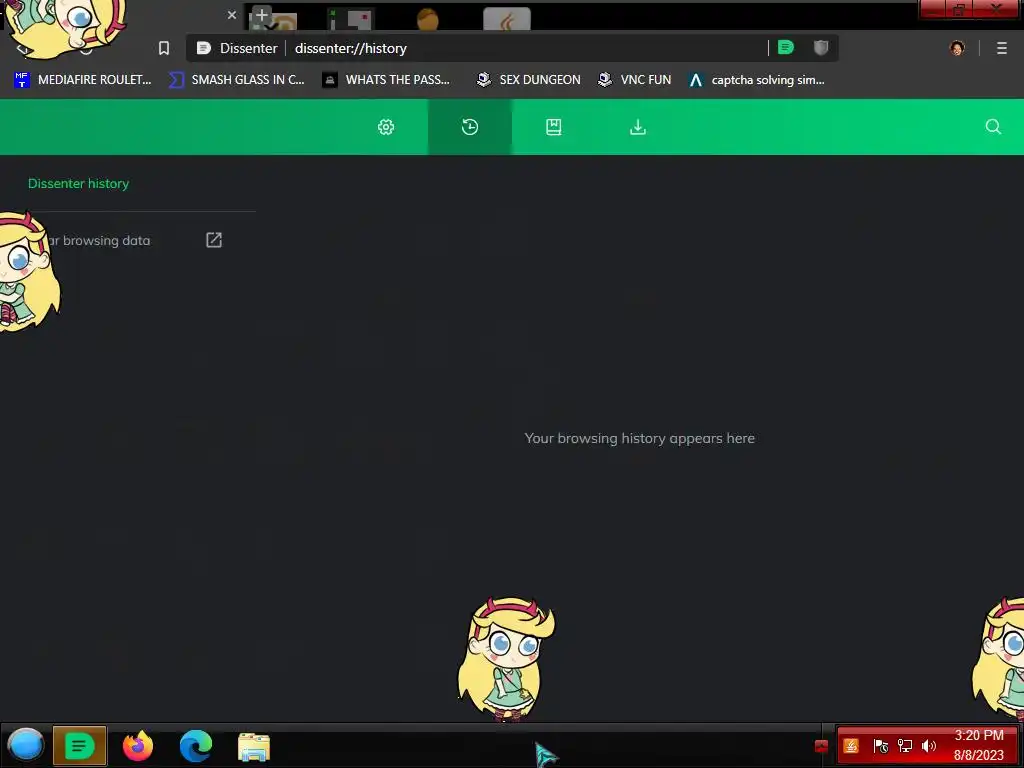
Task: Open the user profile avatar
Action: coord(957,48)
